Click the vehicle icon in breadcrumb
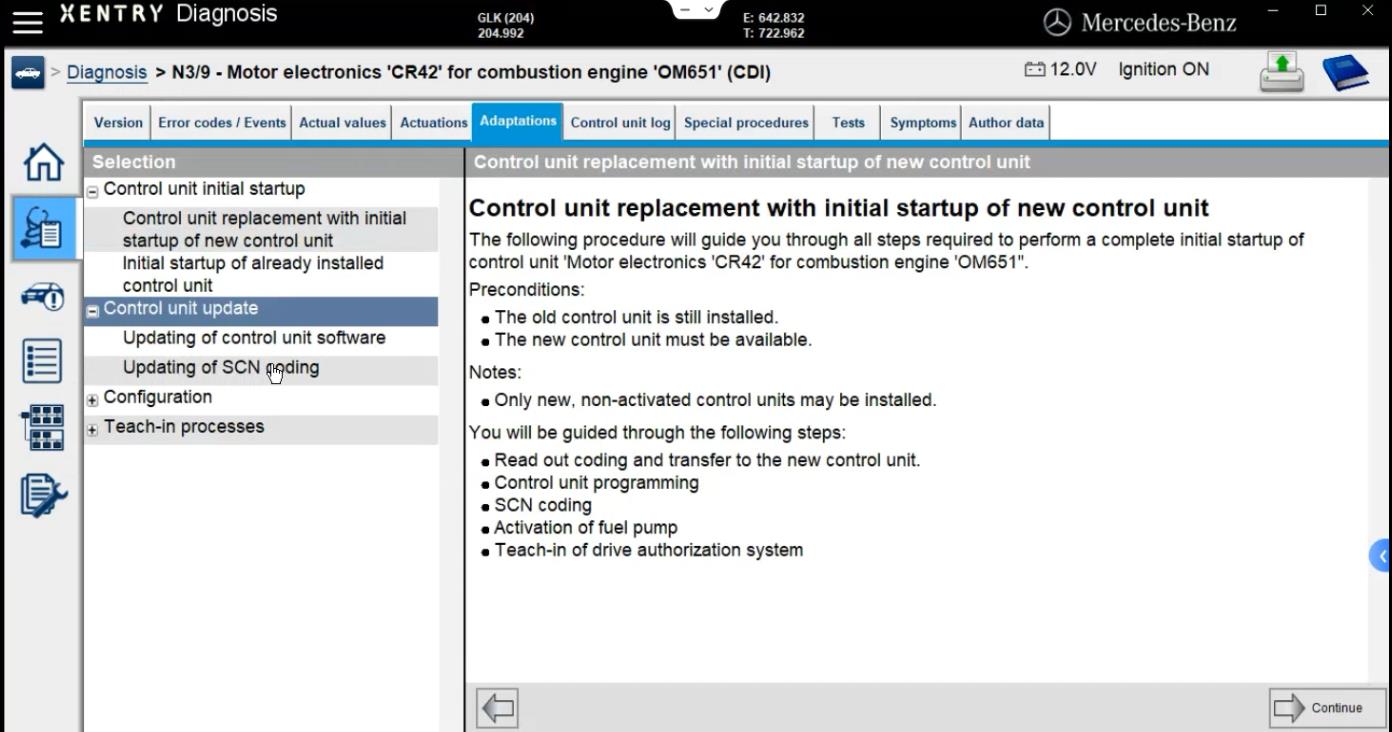The height and width of the screenshot is (732, 1392). point(28,73)
